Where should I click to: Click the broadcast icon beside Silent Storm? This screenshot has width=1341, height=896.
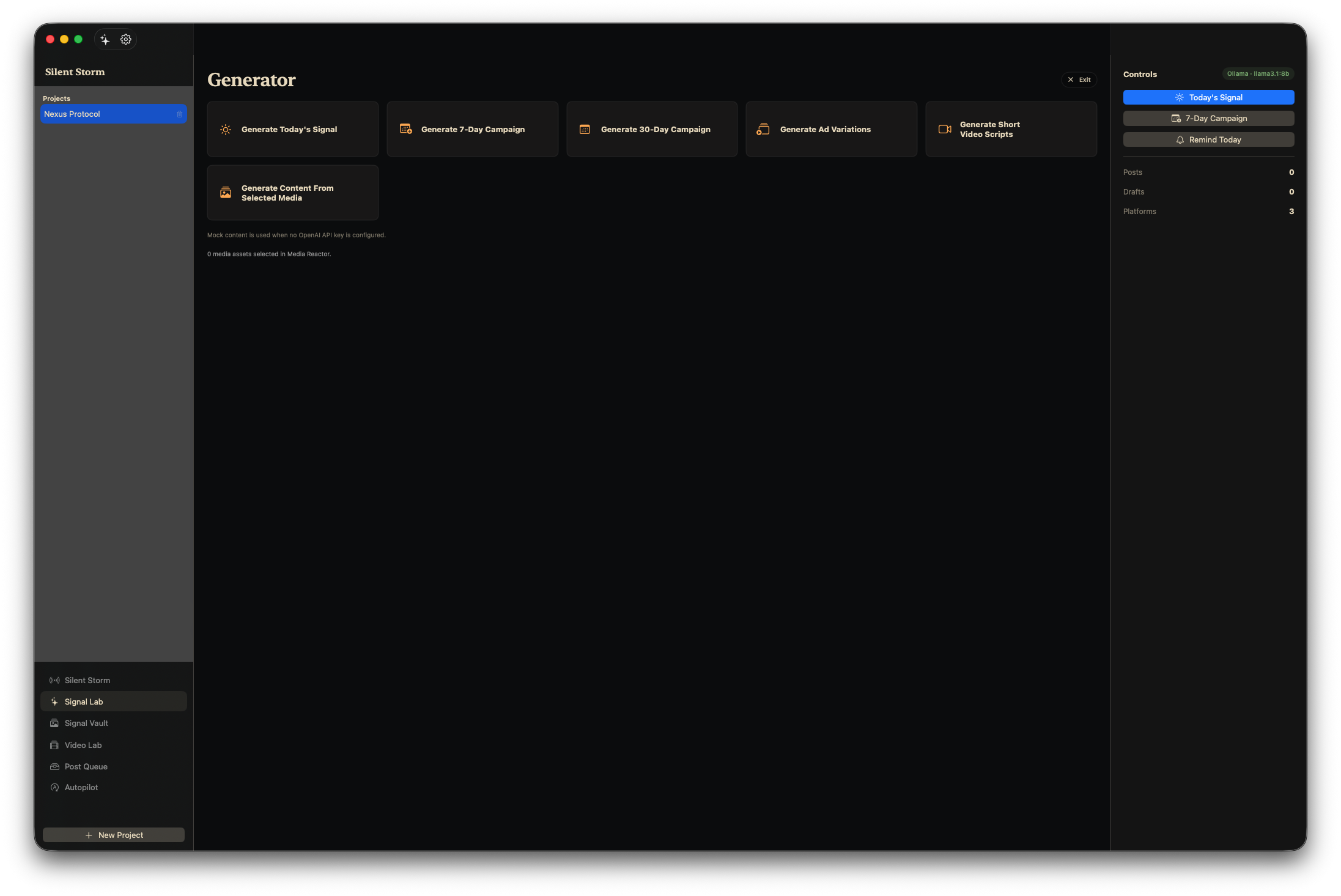point(54,681)
